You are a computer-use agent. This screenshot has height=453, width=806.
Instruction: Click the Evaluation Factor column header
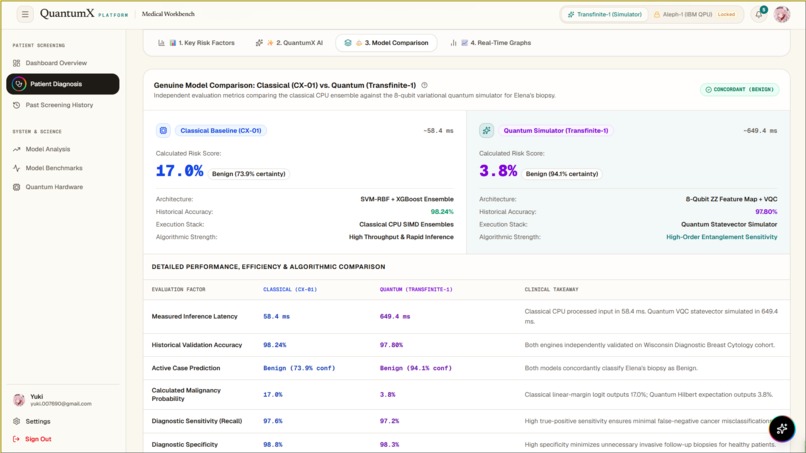[178, 289]
